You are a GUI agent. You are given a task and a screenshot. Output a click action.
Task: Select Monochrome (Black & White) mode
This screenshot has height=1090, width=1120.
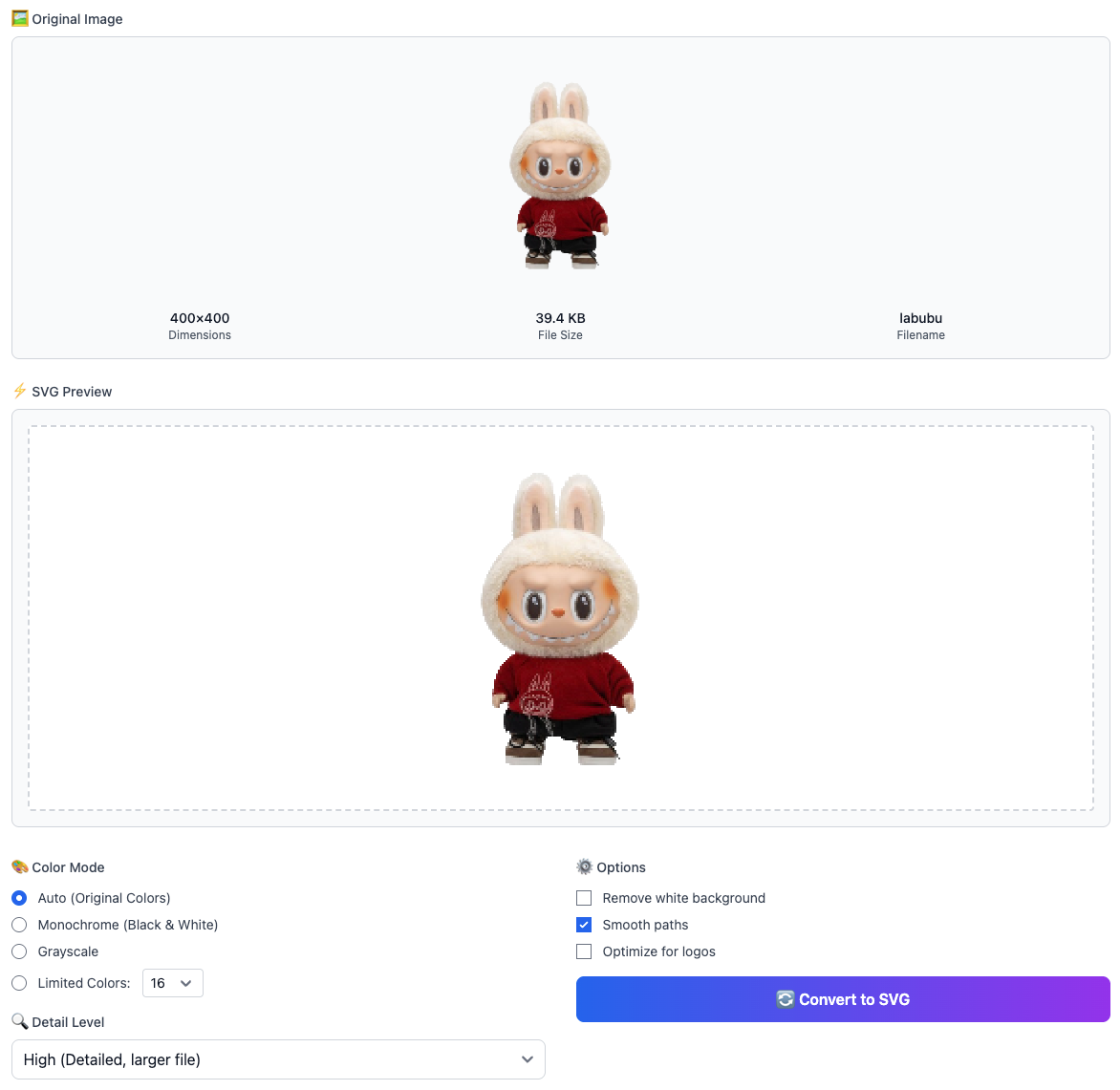tap(19, 925)
